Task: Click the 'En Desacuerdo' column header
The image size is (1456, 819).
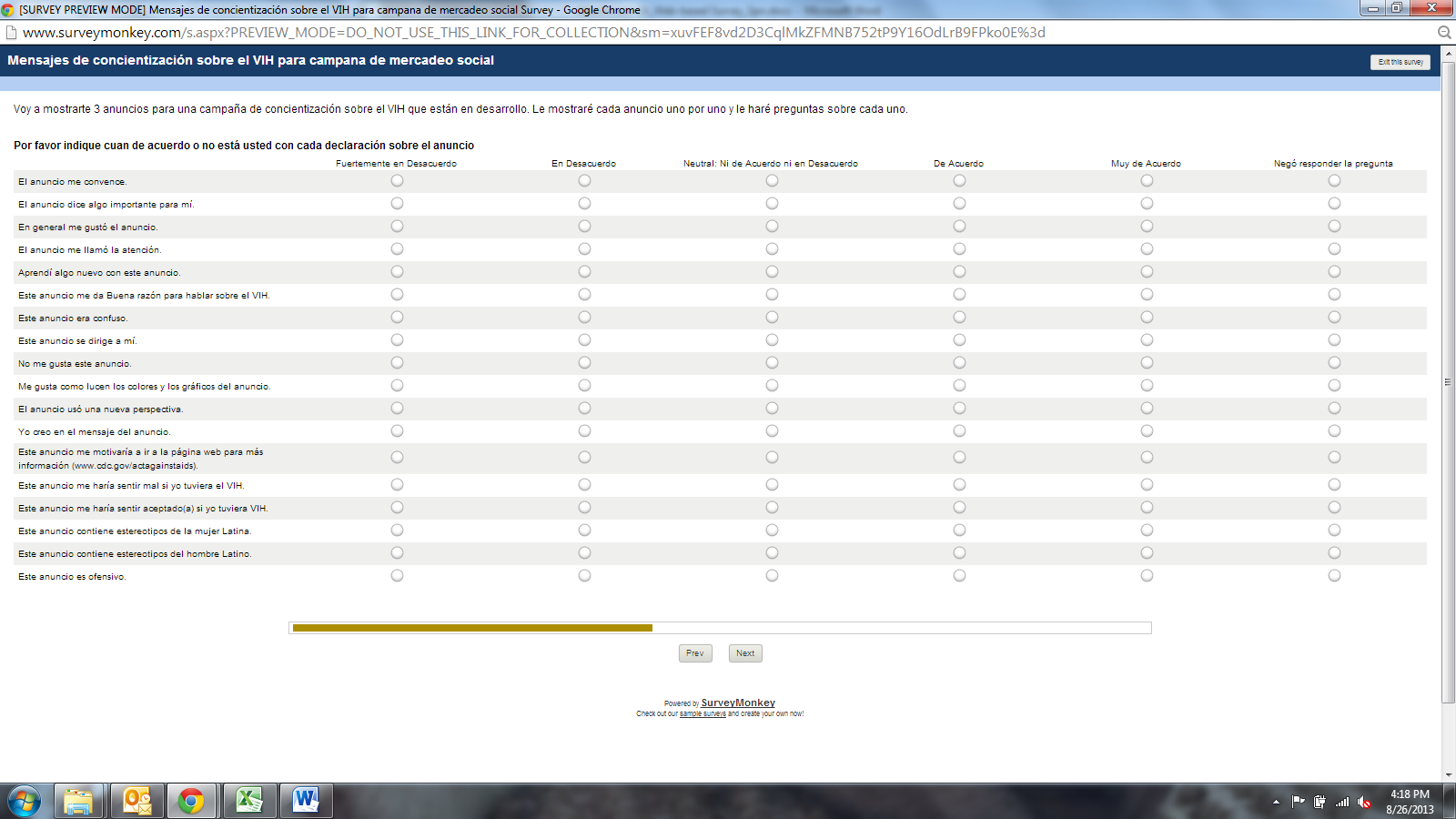Action: coord(583,164)
